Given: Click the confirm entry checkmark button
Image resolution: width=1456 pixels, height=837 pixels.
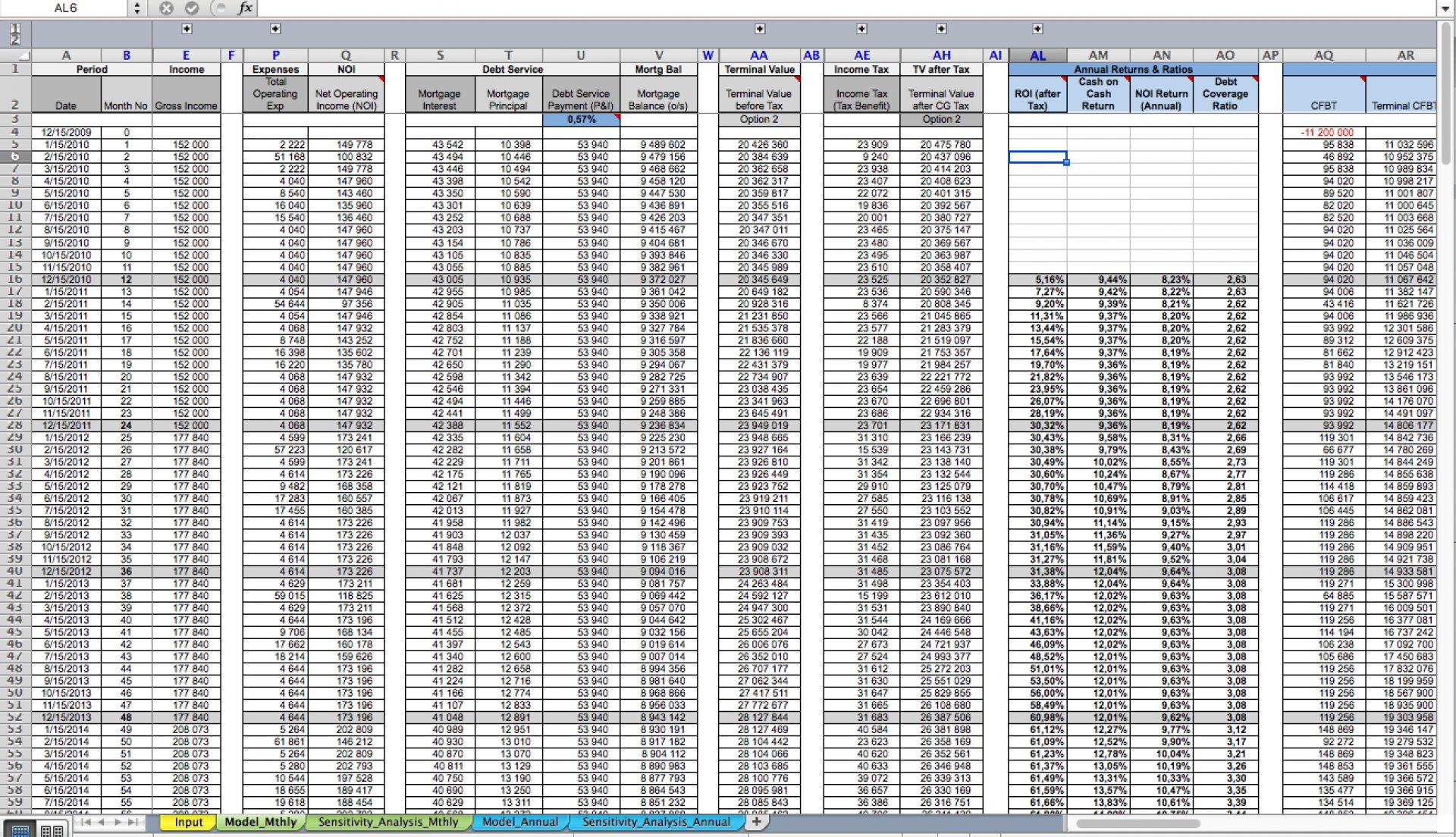Looking at the screenshot, I should click(x=192, y=8).
